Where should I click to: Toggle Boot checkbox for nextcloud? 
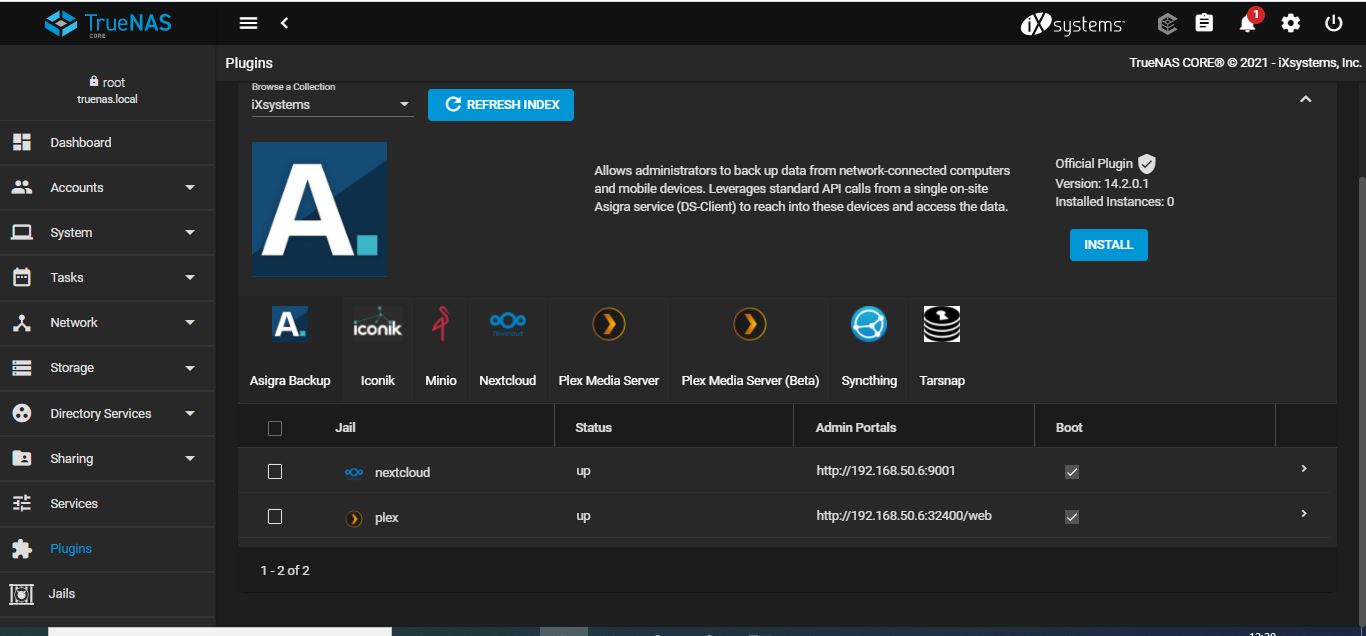pos(1072,472)
